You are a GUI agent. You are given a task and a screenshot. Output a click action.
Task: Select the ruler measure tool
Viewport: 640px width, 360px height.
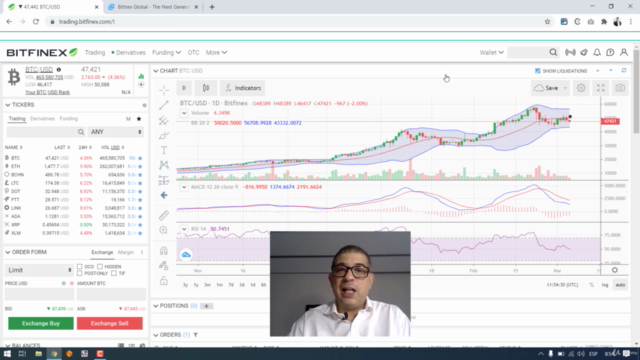[x=164, y=215]
